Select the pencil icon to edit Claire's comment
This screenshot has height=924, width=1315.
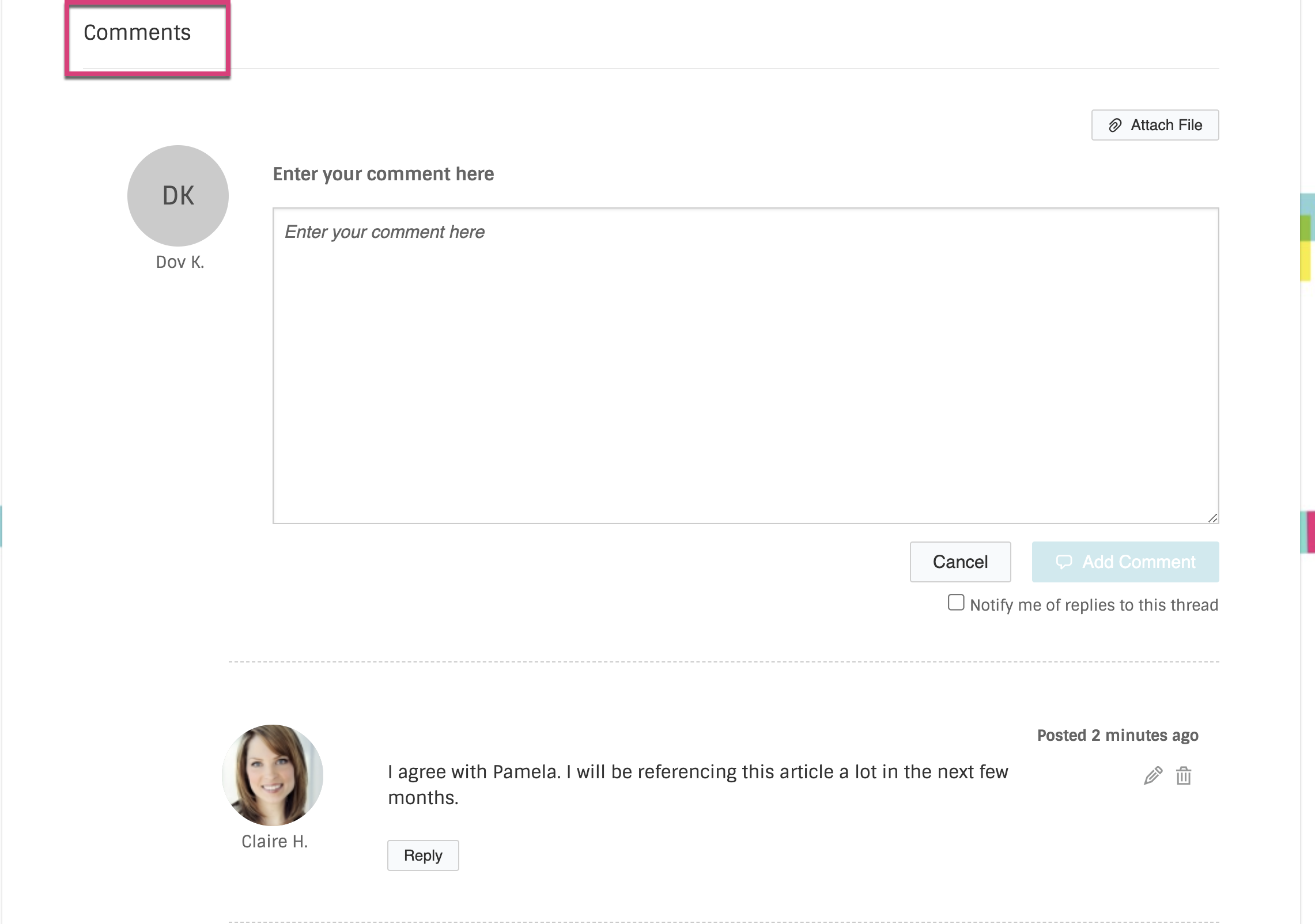point(1152,776)
